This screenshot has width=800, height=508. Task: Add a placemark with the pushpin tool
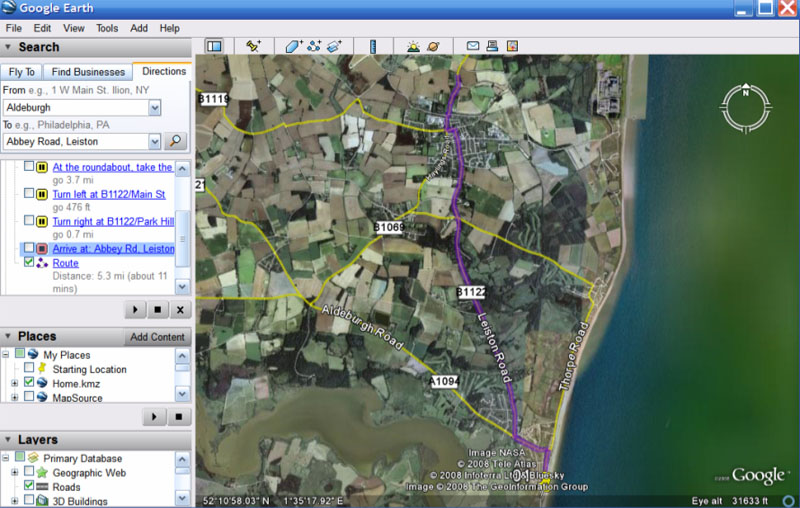point(253,46)
